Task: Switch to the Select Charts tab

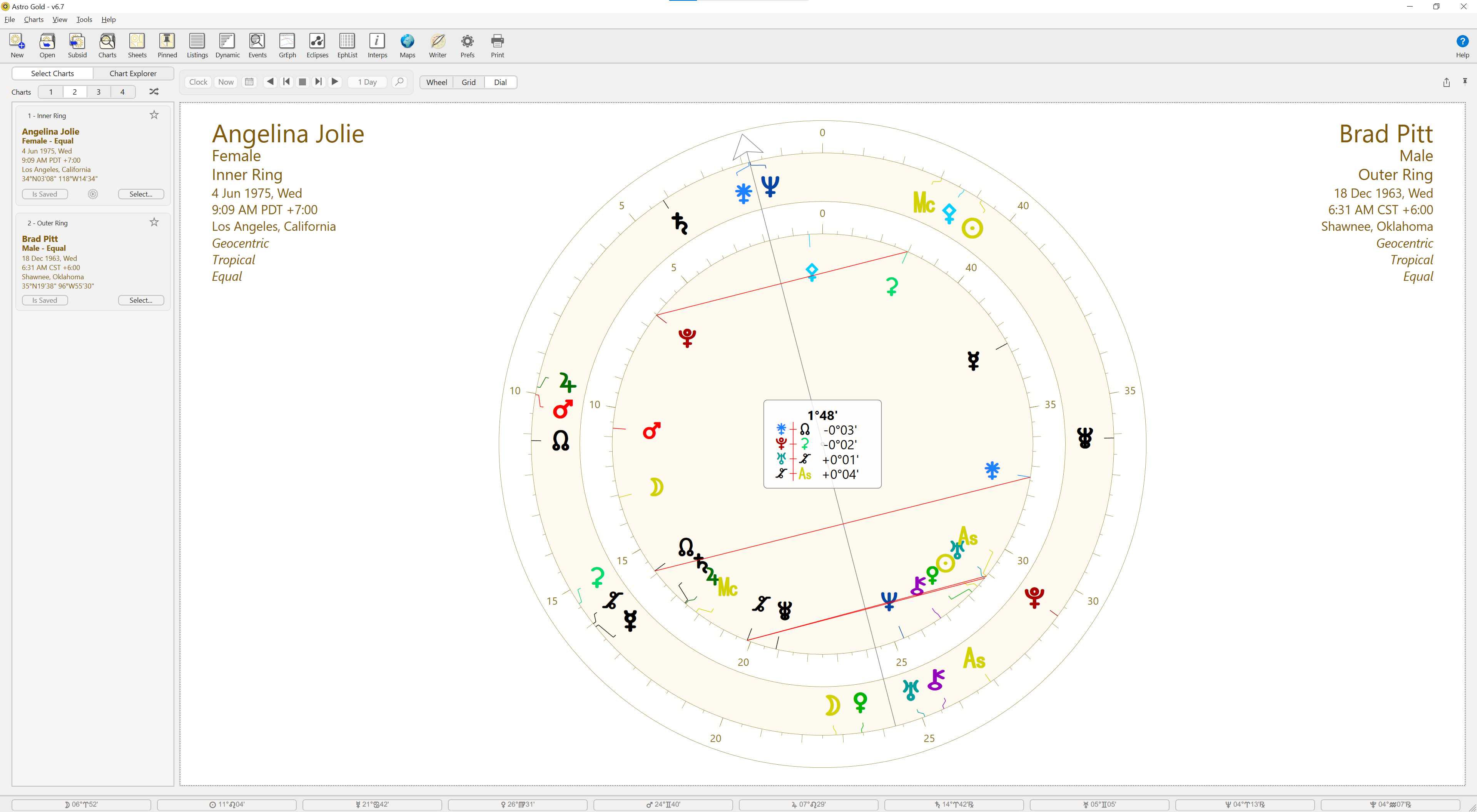Action: (x=52, y=73)
